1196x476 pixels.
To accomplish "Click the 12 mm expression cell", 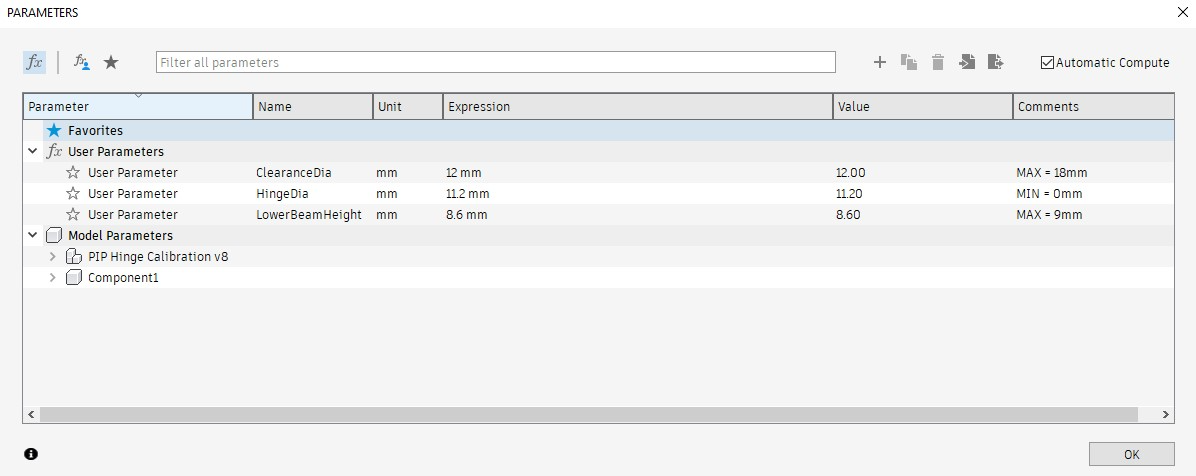I will click(464, 172).
